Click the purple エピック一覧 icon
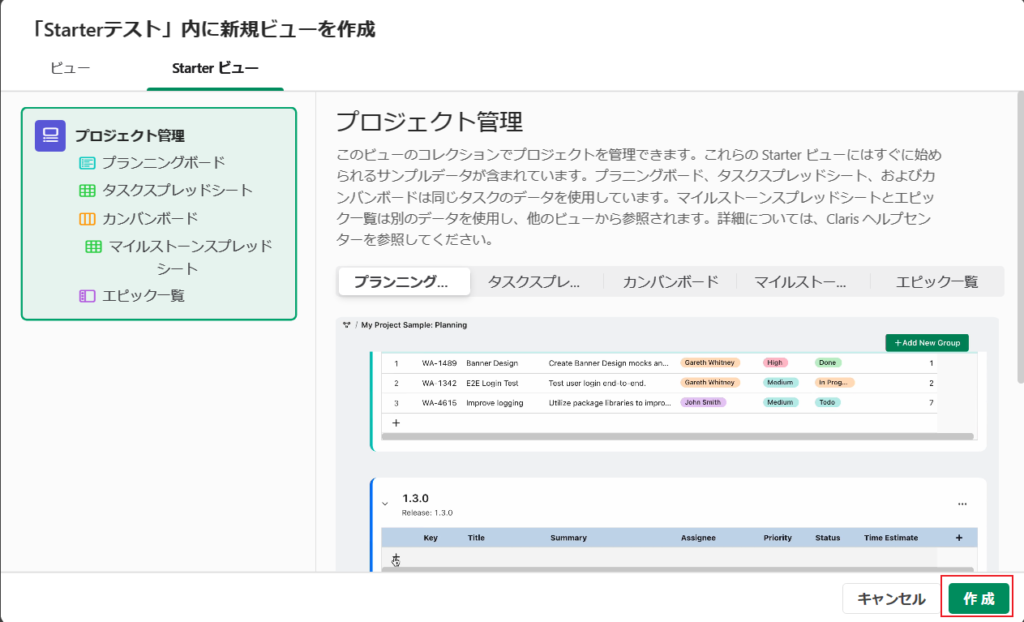This screenshot has width=1024, height=622. [87, 295]
